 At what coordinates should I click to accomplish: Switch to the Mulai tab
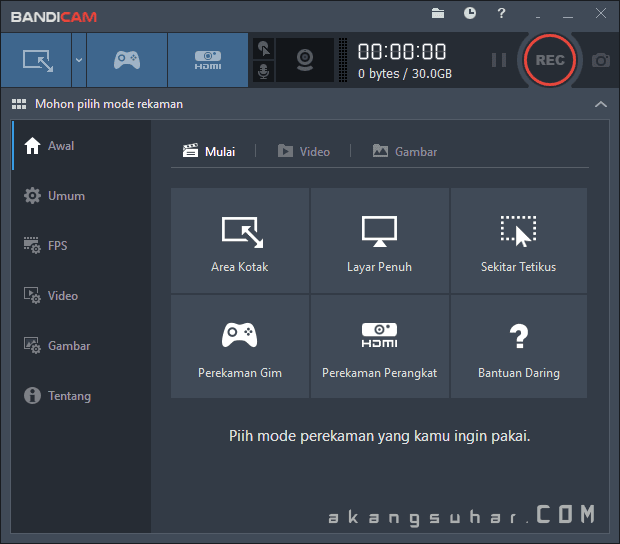coord(209,151)
